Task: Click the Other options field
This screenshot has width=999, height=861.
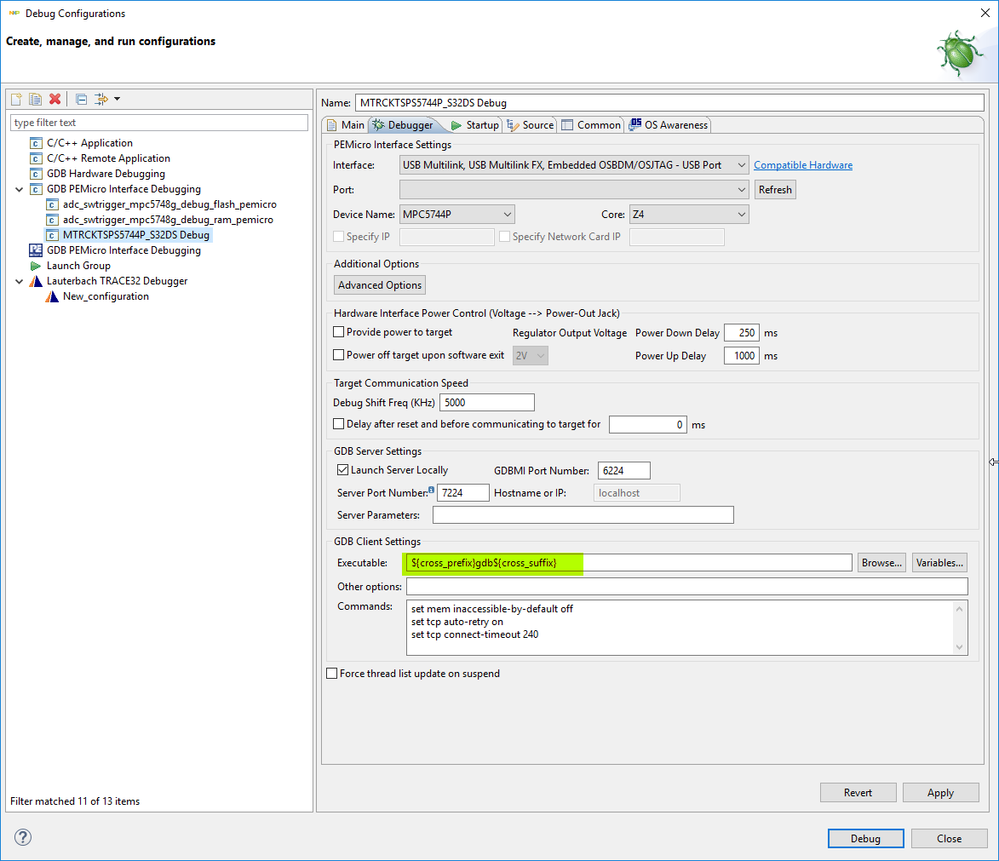Action: [687, 586]
